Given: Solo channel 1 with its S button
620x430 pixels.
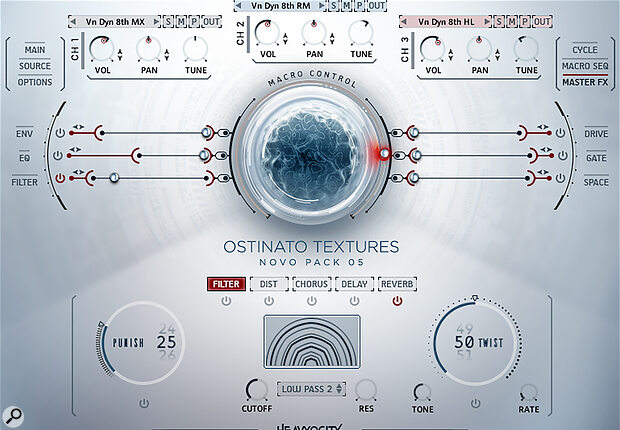Looking at the screenshot, I should point(168,22).
